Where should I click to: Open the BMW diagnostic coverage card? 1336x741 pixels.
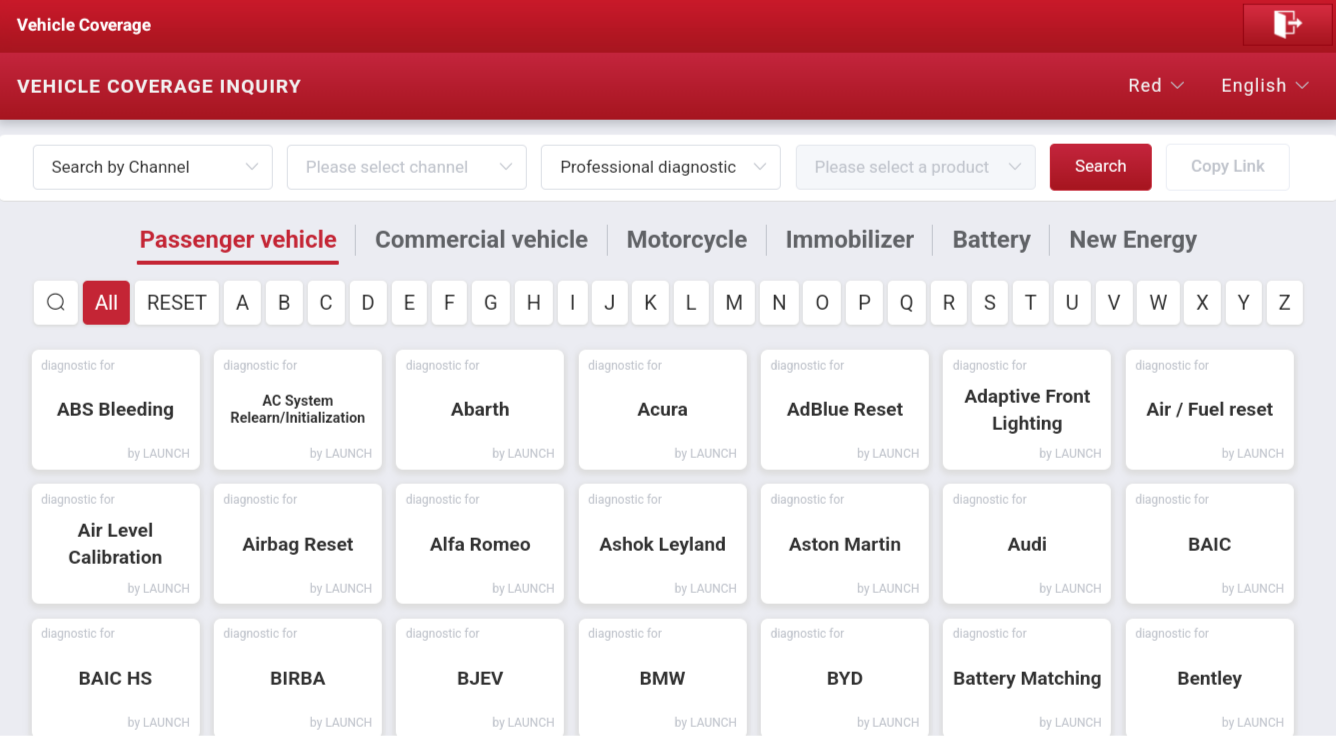[662, 678]
